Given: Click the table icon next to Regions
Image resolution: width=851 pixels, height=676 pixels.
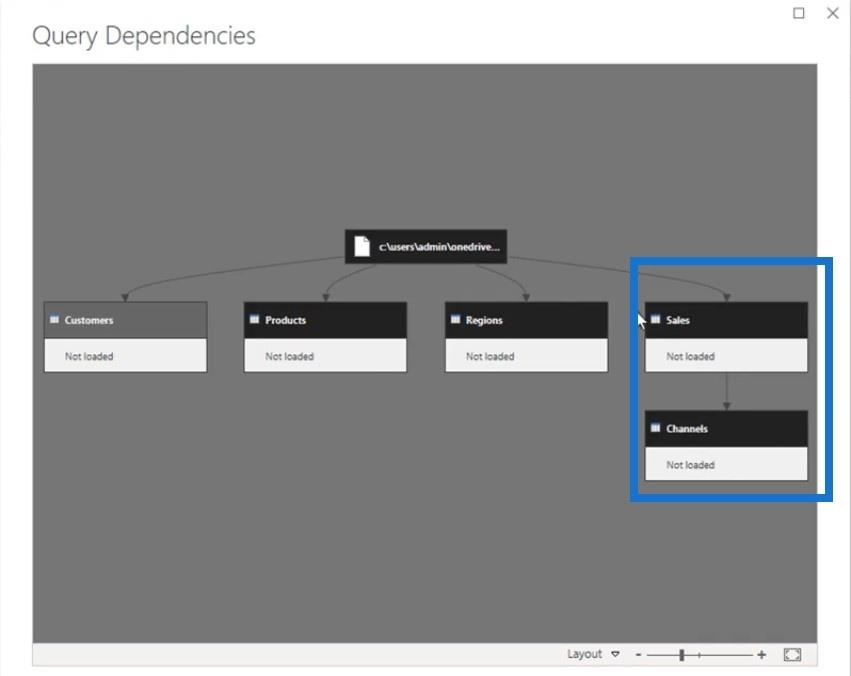Looking at the screenshot, I should 455,320.
